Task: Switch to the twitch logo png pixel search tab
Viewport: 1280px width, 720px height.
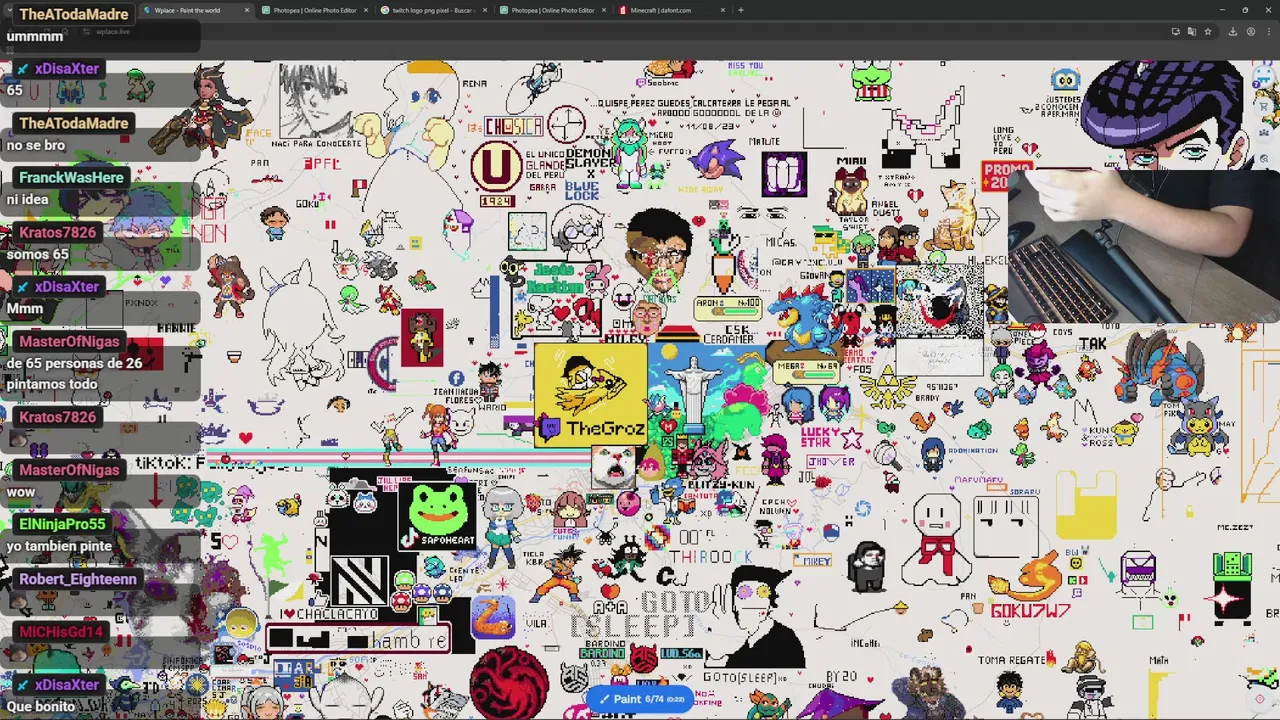Action: (x=435, y=10)
